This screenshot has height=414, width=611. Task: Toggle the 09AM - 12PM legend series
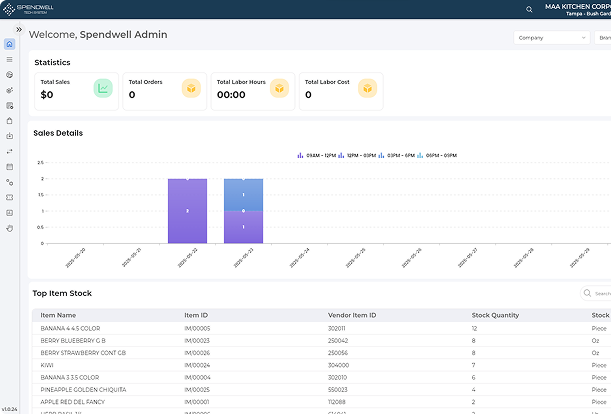click(x=317, y=155)
